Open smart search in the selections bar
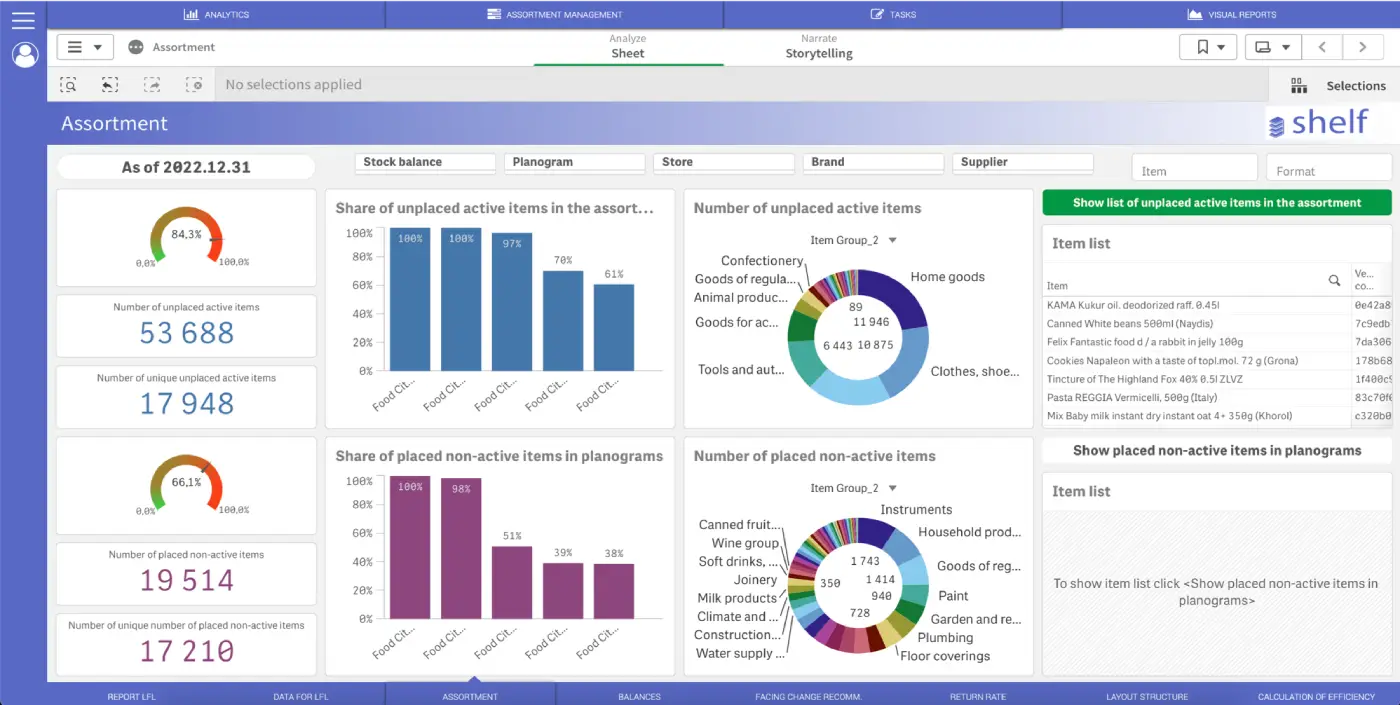 pyautogui.click(x=68, y=84)
